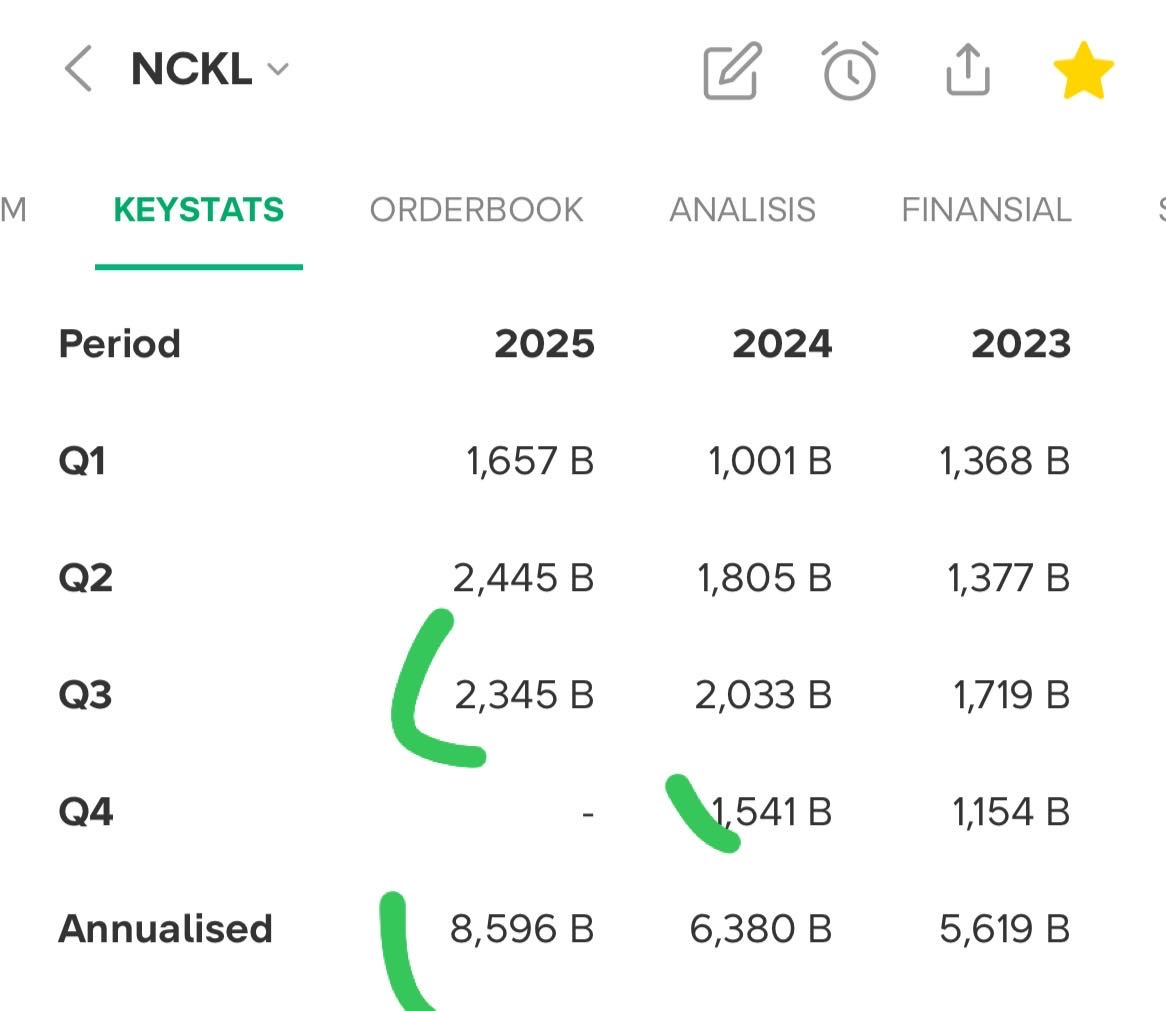Tap the 2025 column header
The image size is (1166, 1011).
click(x=544, y=344)
